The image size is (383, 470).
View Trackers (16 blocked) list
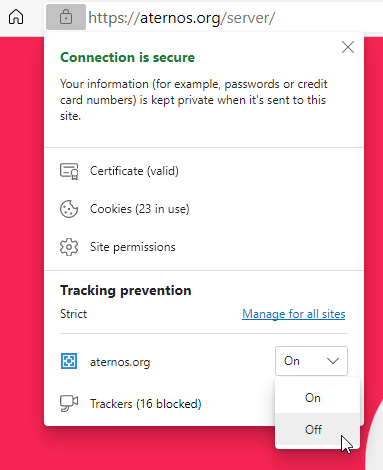(x=146, y=404)
